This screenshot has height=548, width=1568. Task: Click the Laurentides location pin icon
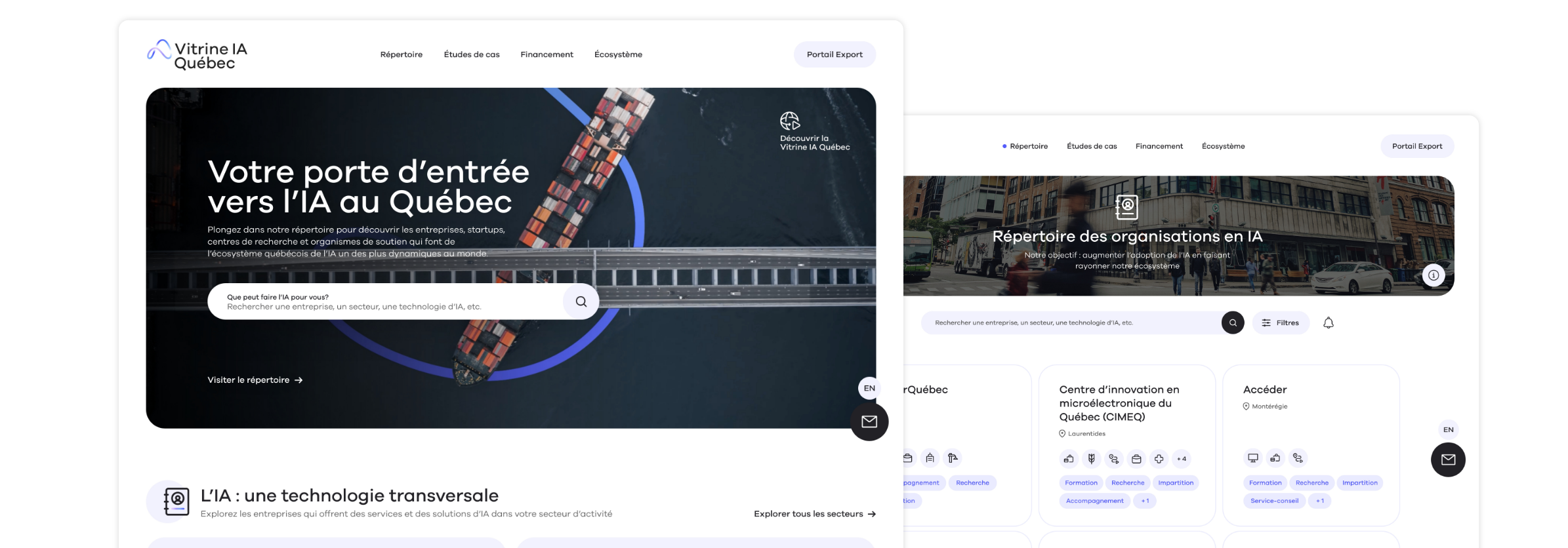click(1062, 434)
